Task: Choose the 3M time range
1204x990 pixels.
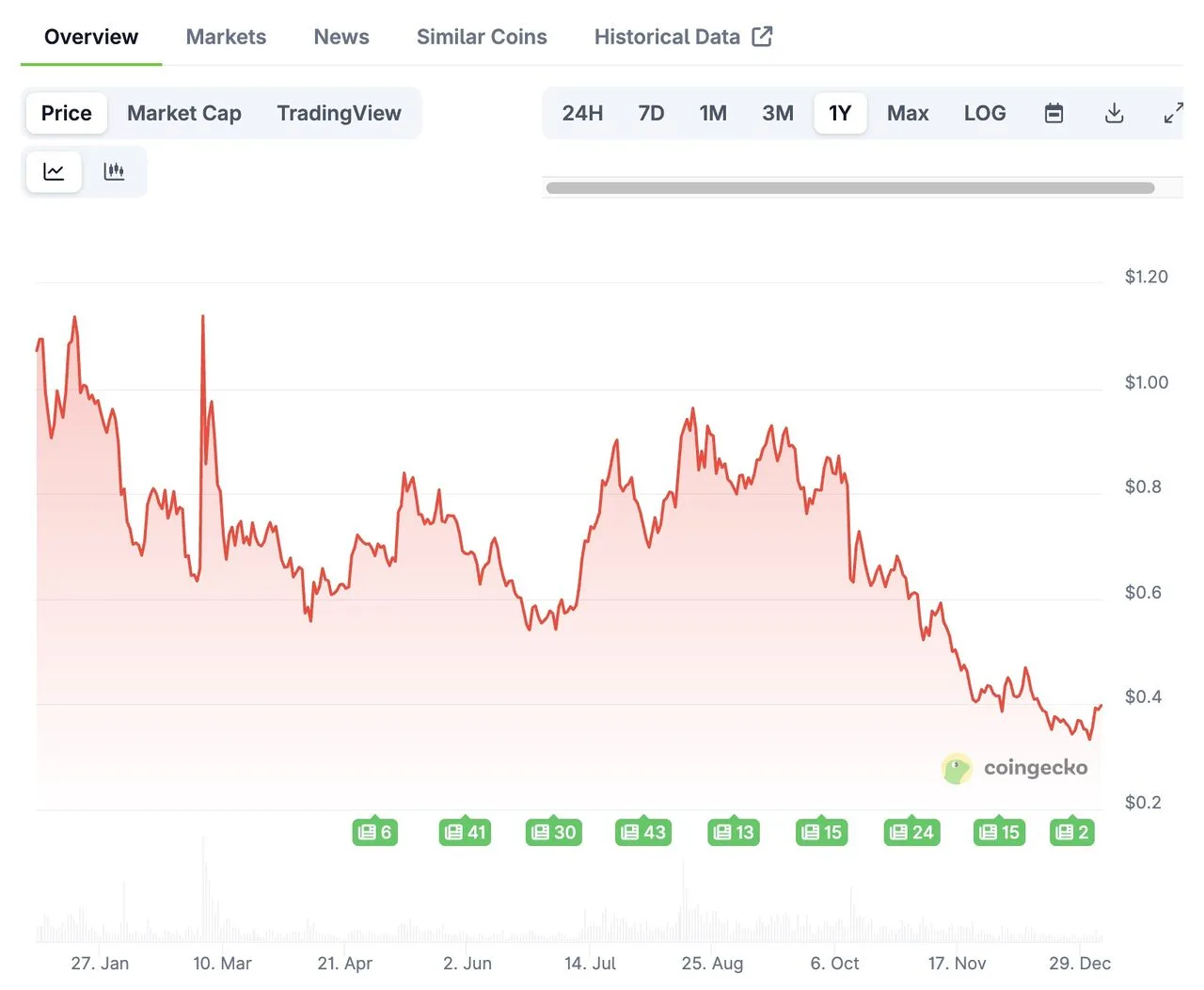Action: [777, 113]
